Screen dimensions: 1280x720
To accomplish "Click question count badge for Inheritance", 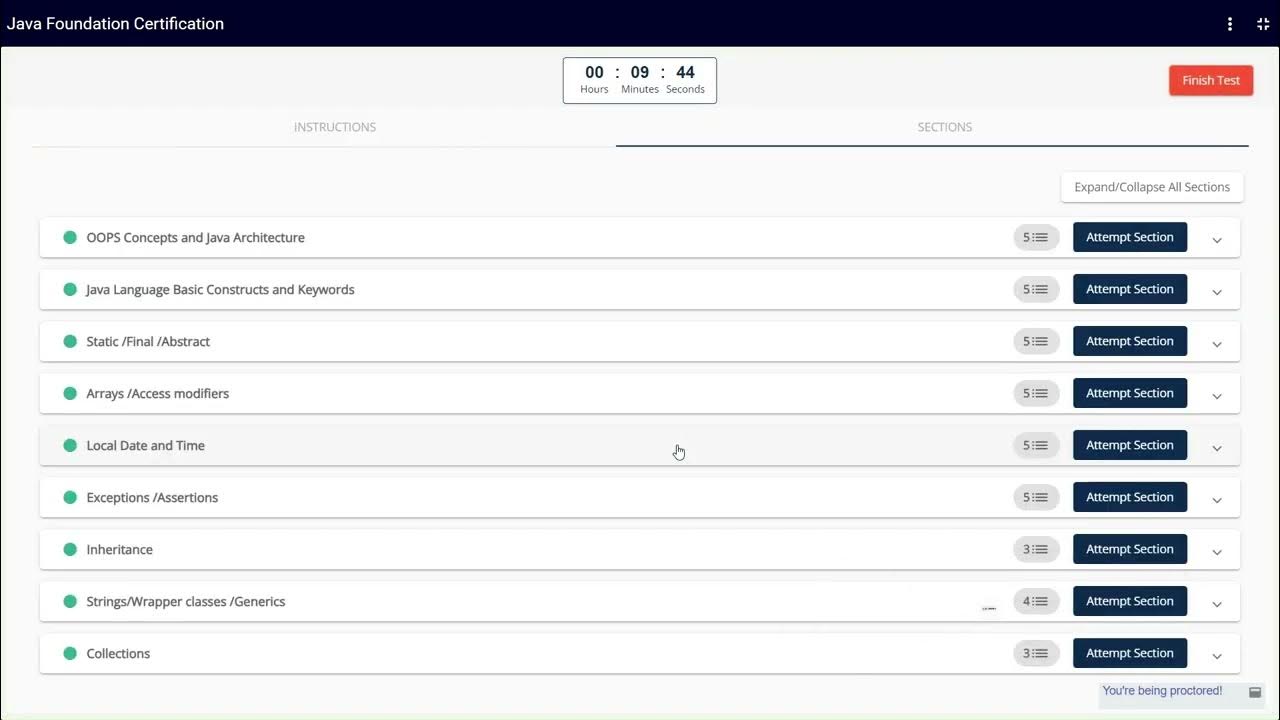I will tap(1036, 549).
